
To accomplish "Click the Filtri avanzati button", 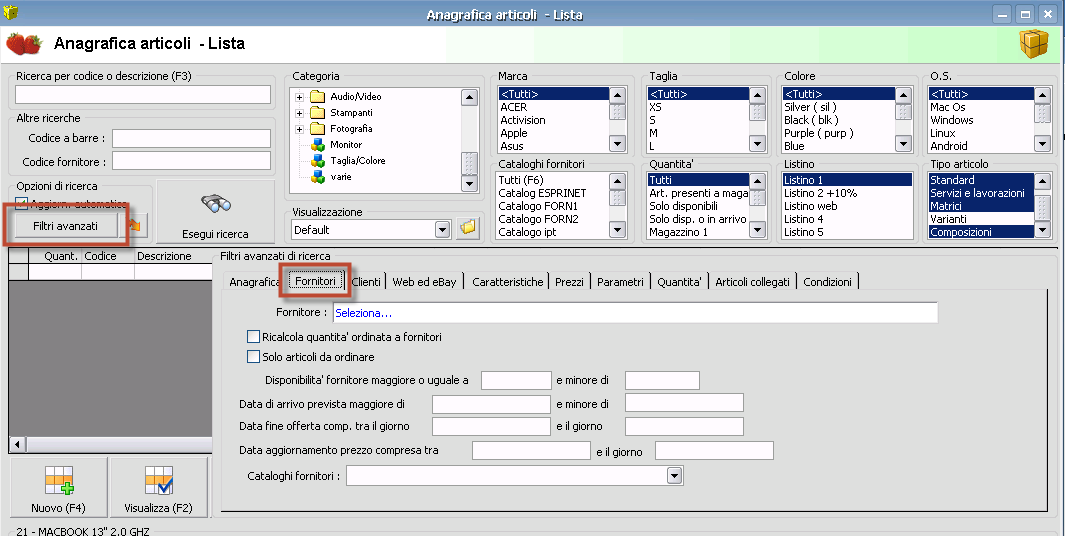I will 65,226.
